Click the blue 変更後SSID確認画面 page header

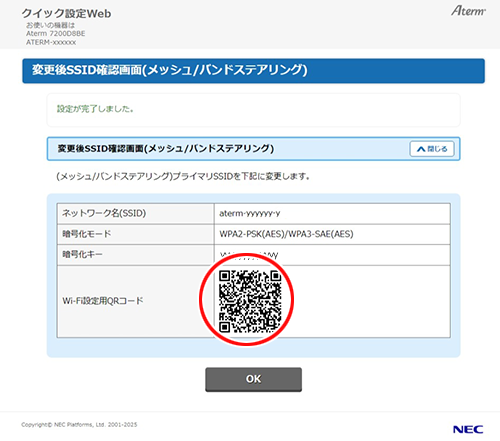253,71
